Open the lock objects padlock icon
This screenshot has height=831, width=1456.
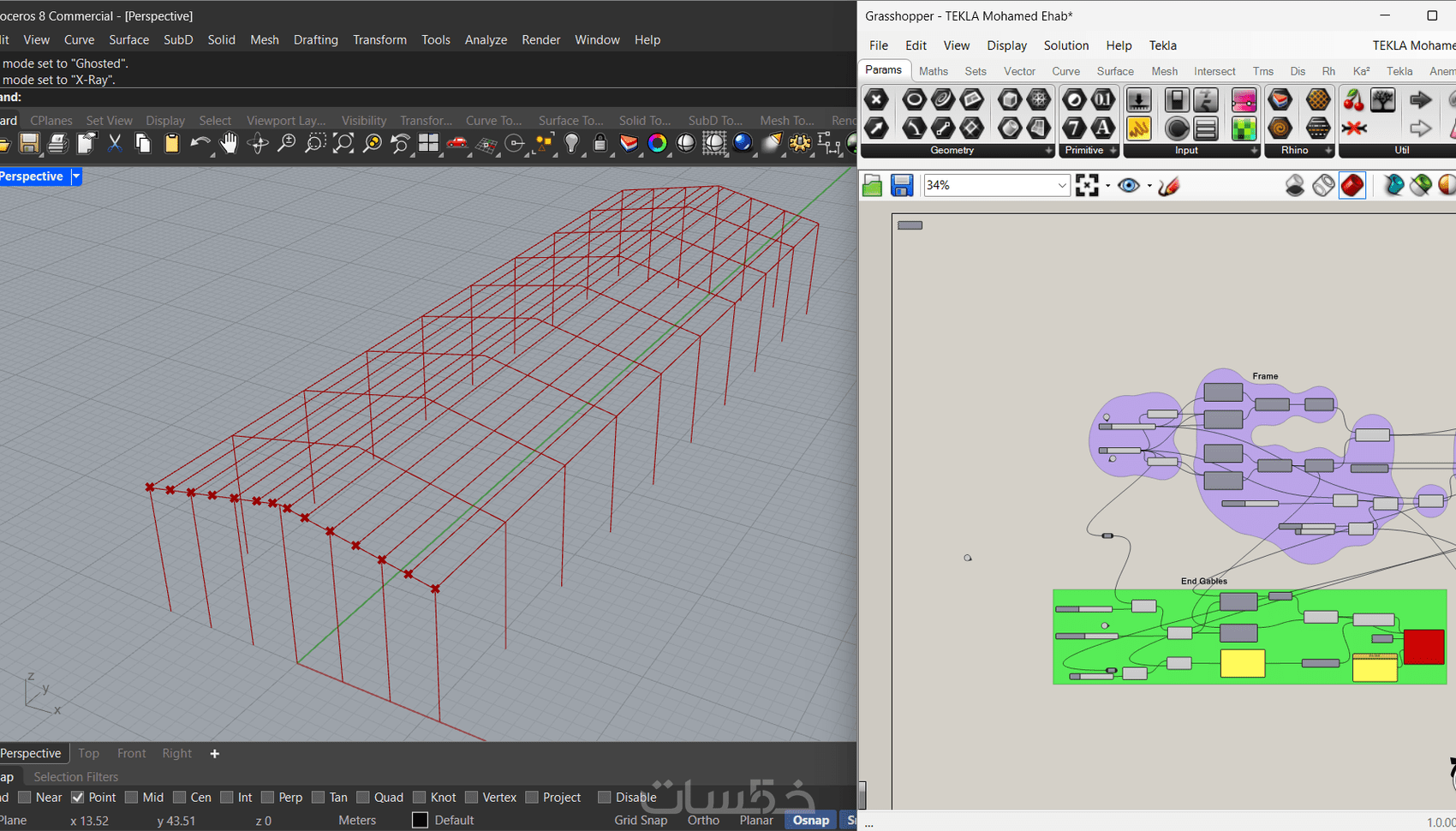click(x=600, y=144)
